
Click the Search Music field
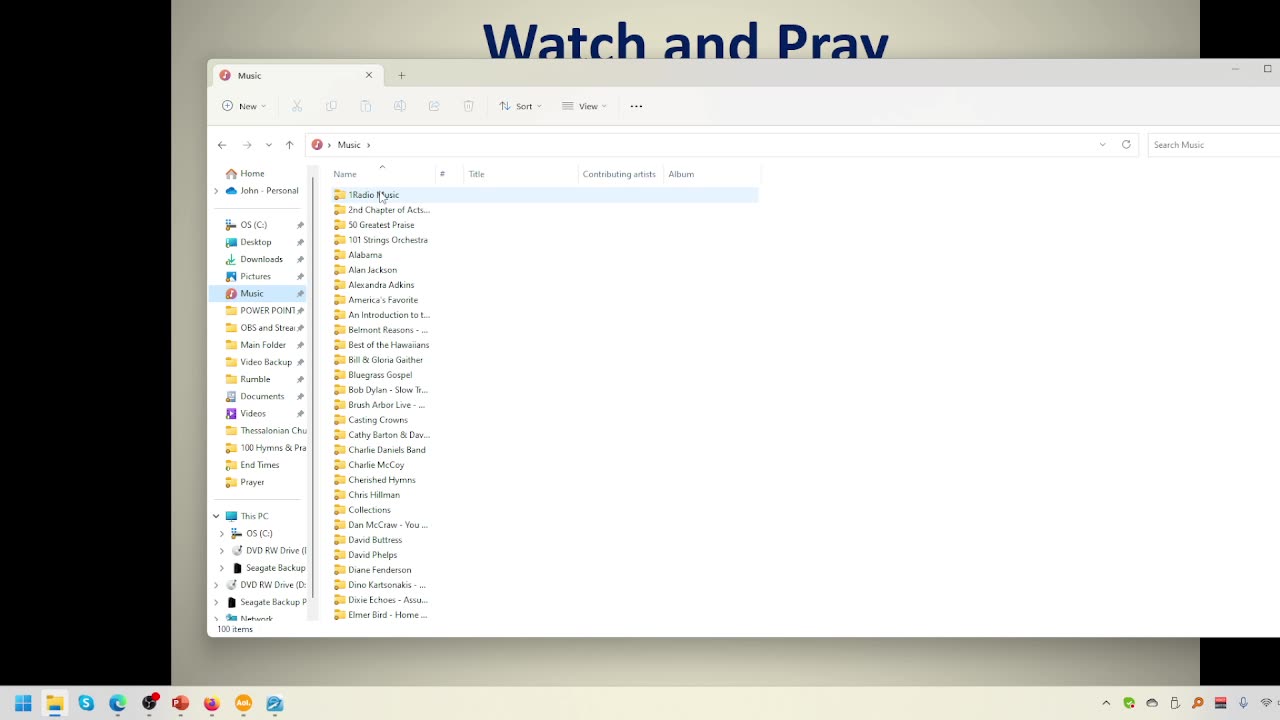[x=1214, y=145]
